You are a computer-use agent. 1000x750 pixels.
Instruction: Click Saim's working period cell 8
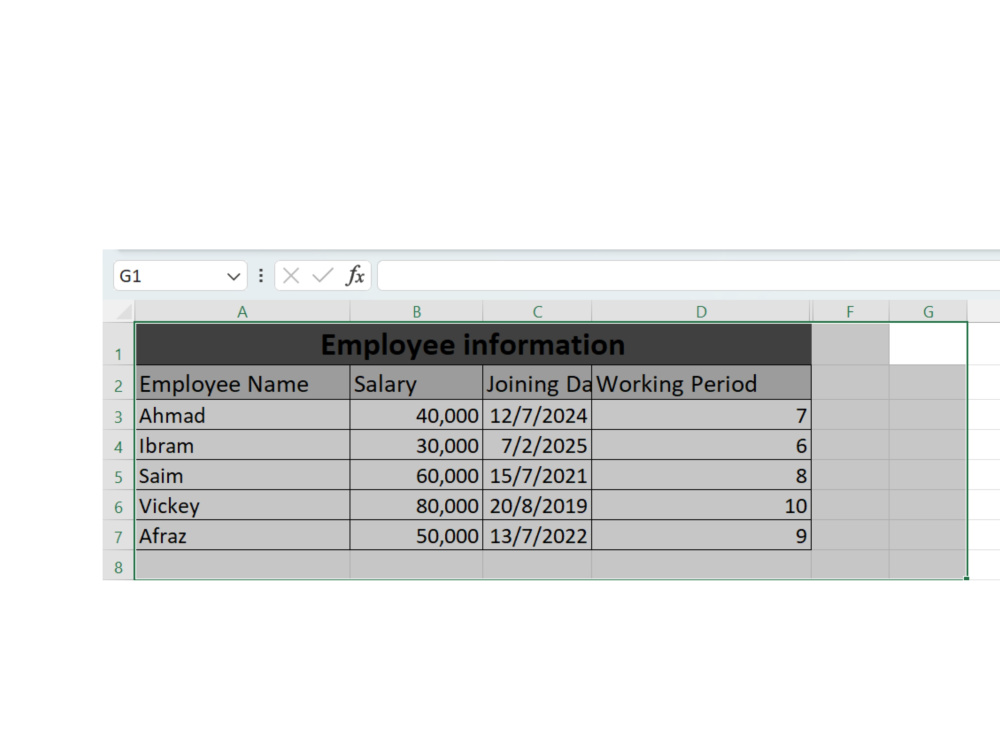(702, 475)
